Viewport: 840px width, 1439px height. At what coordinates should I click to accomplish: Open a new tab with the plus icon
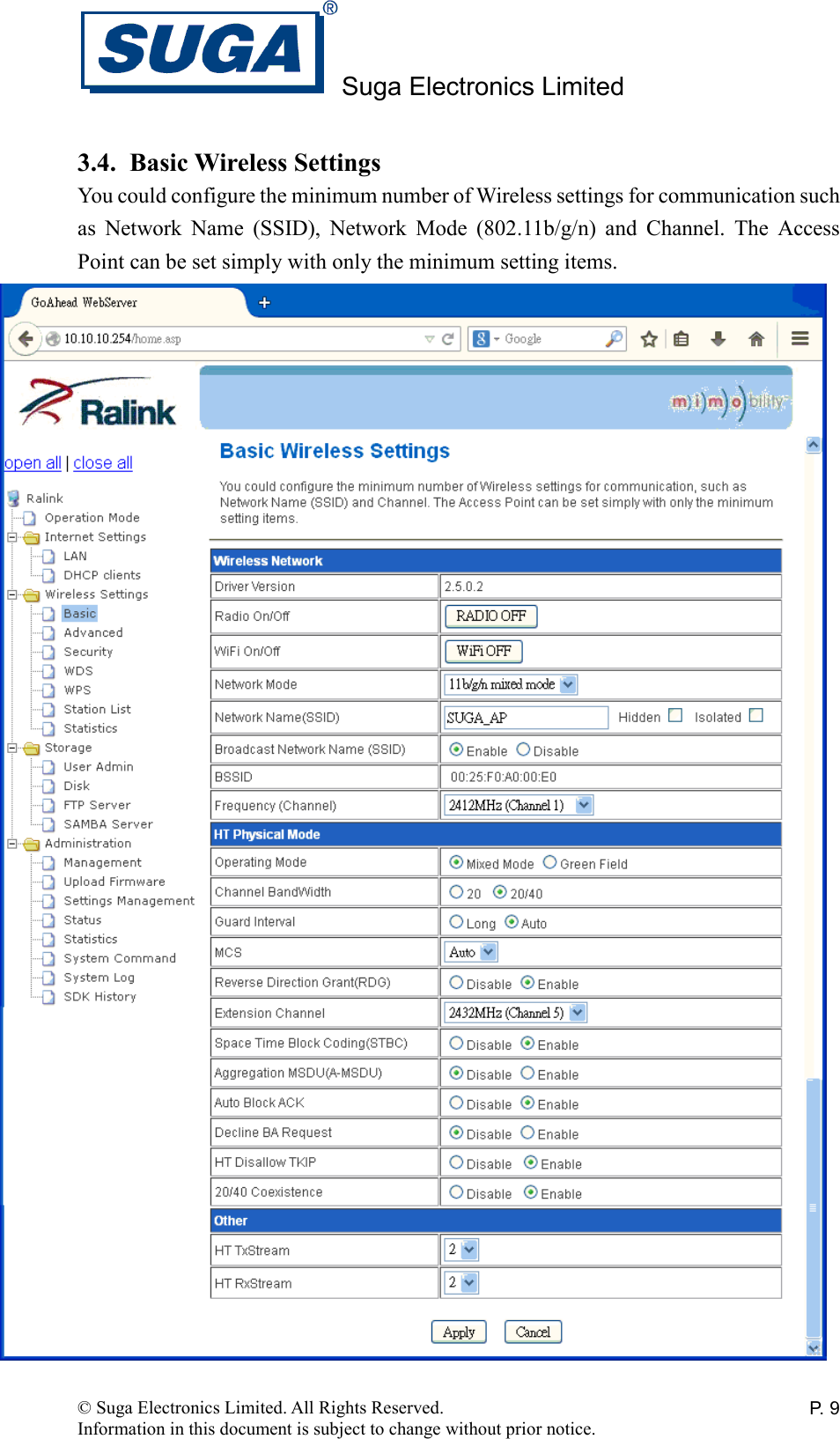point(264,303)
